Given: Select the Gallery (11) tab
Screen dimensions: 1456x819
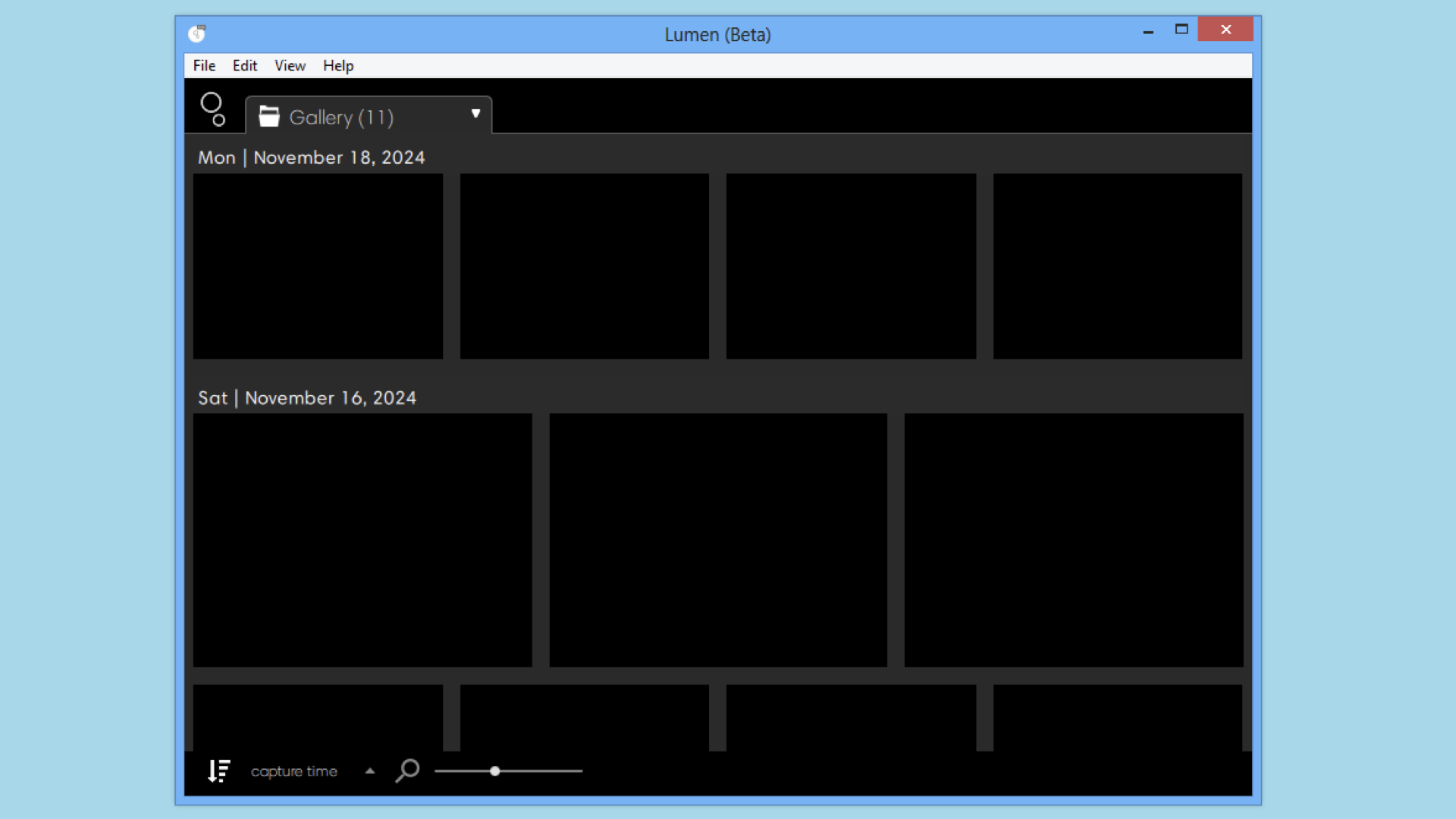Looking at the screenshot, I should tap(369, 115).
